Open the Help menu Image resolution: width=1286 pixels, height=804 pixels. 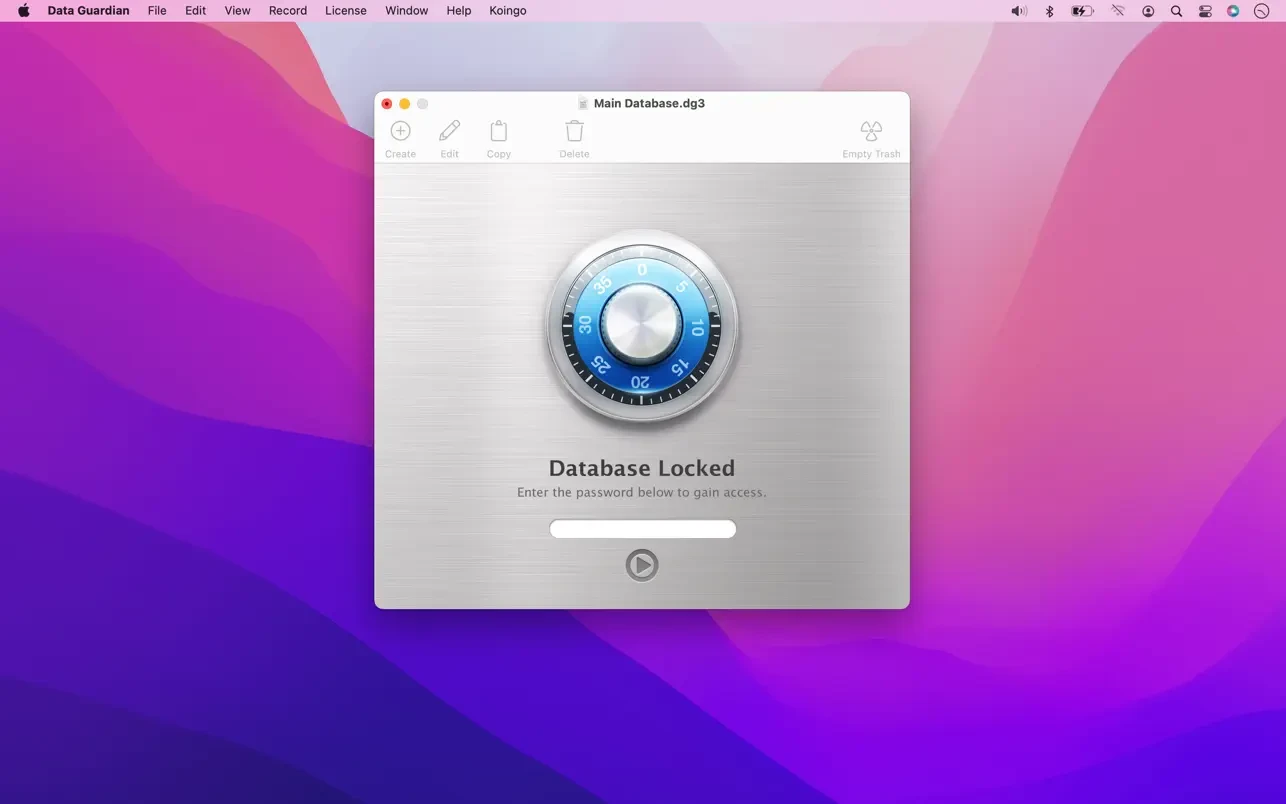tap(459, 11)
